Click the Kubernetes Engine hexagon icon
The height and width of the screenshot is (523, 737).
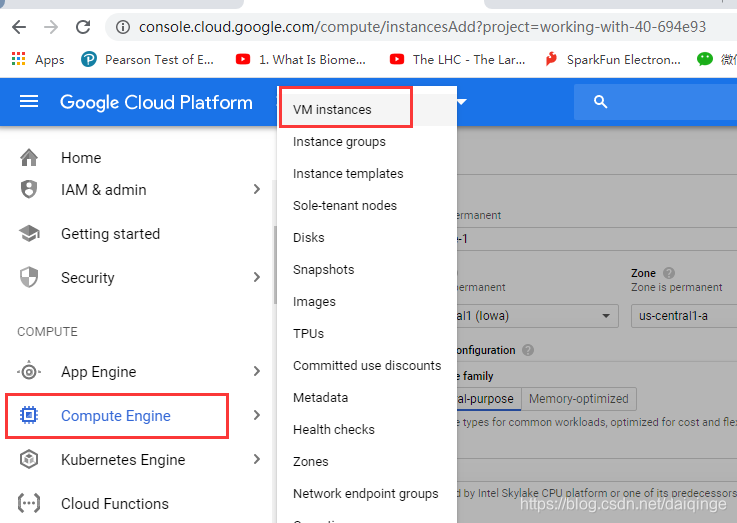tap(29, 459)
